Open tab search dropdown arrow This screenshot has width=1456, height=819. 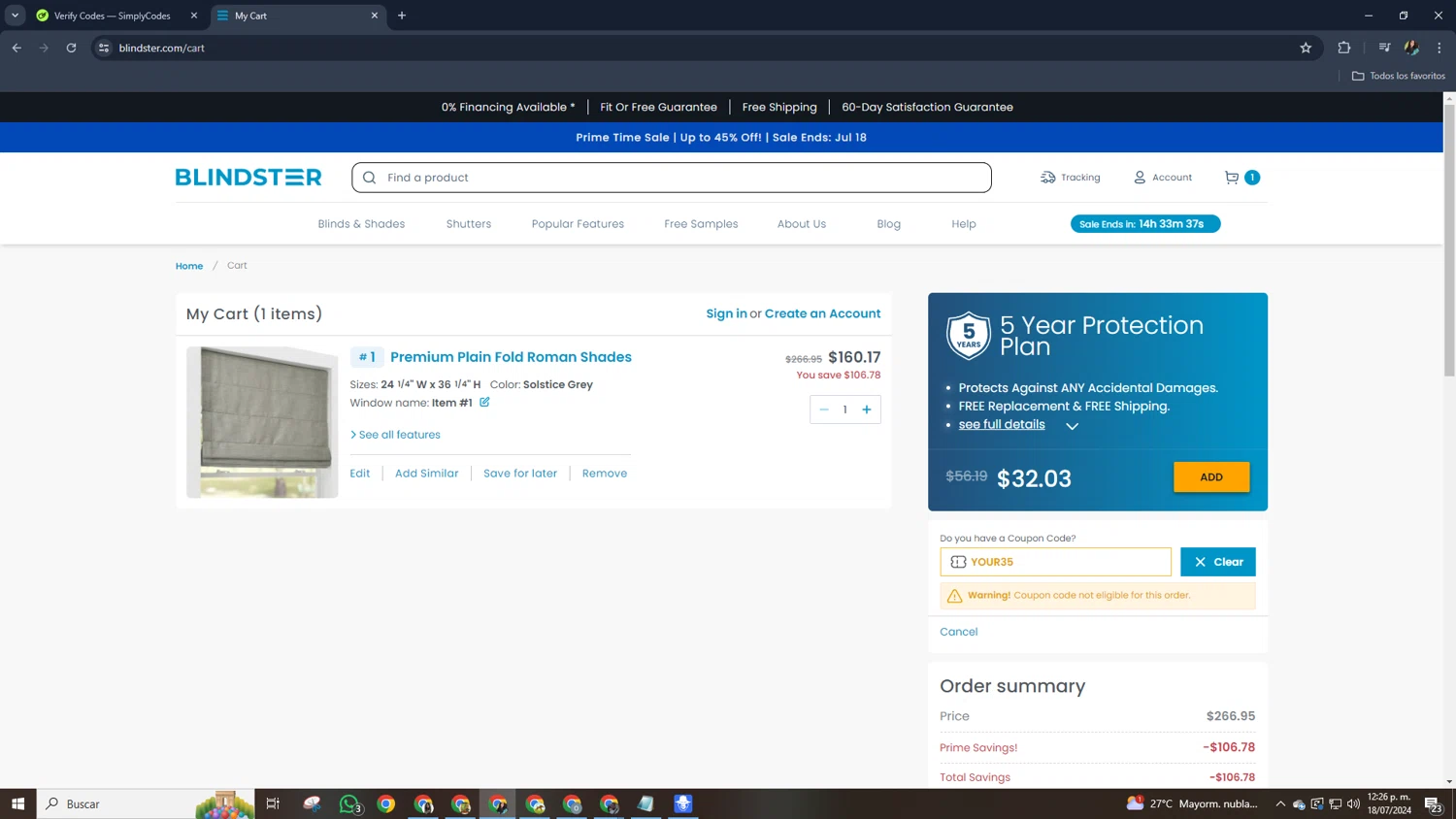point(15,16)
